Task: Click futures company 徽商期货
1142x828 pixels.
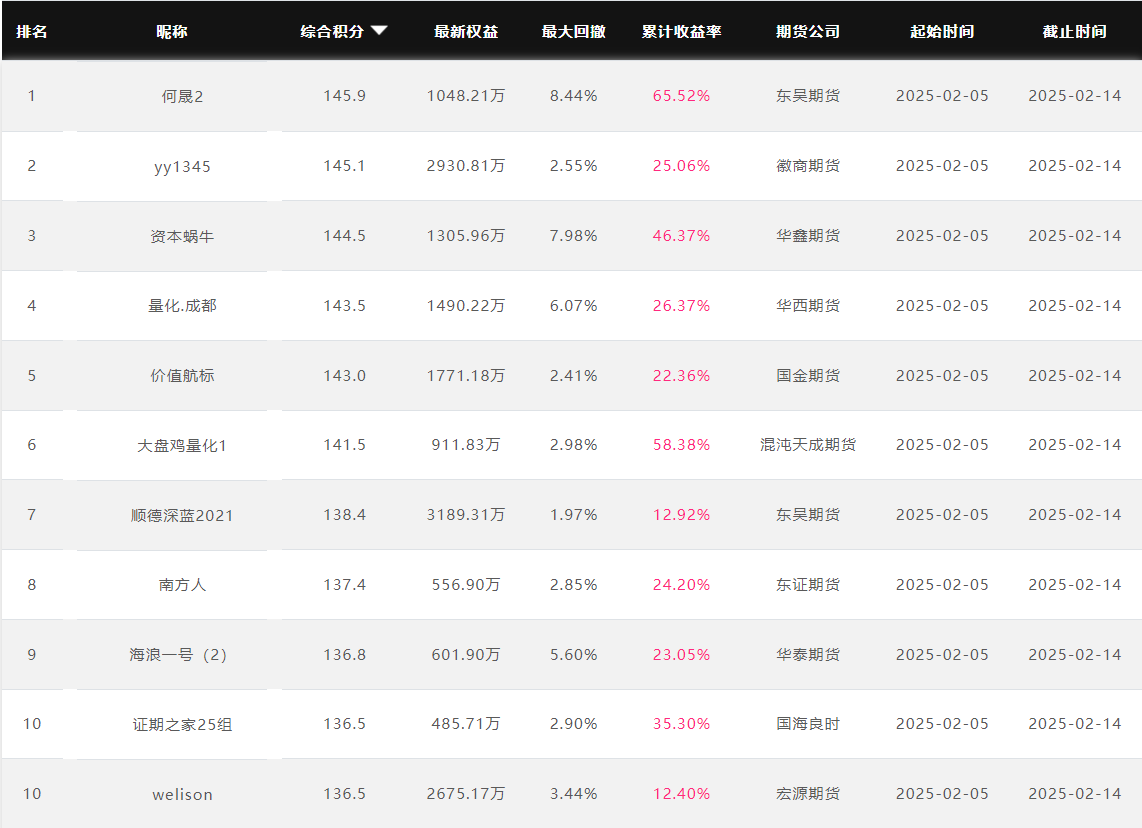Action: (808, 165)
